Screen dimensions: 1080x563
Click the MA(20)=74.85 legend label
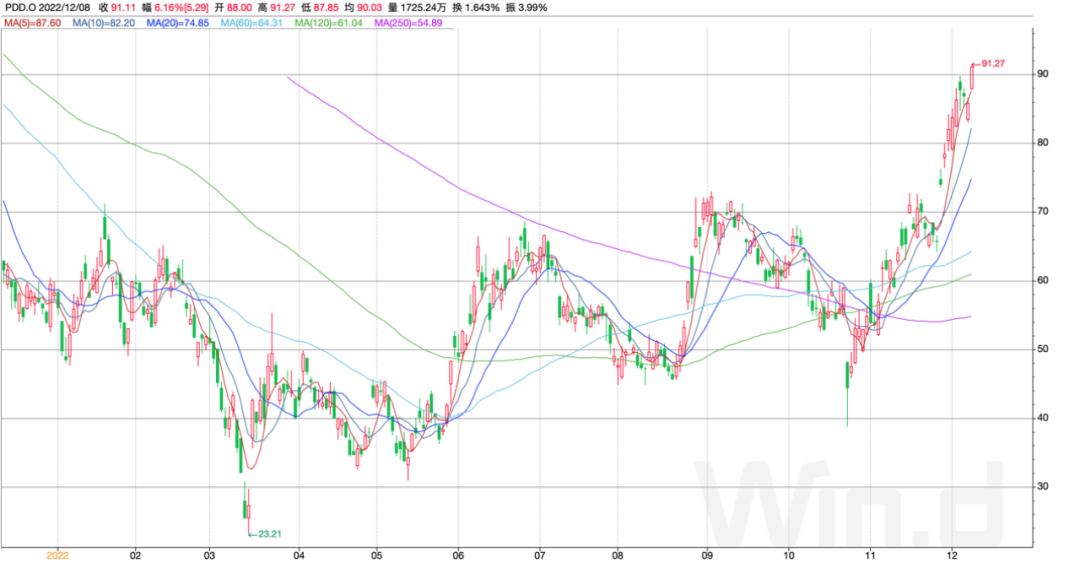point(178,23)
